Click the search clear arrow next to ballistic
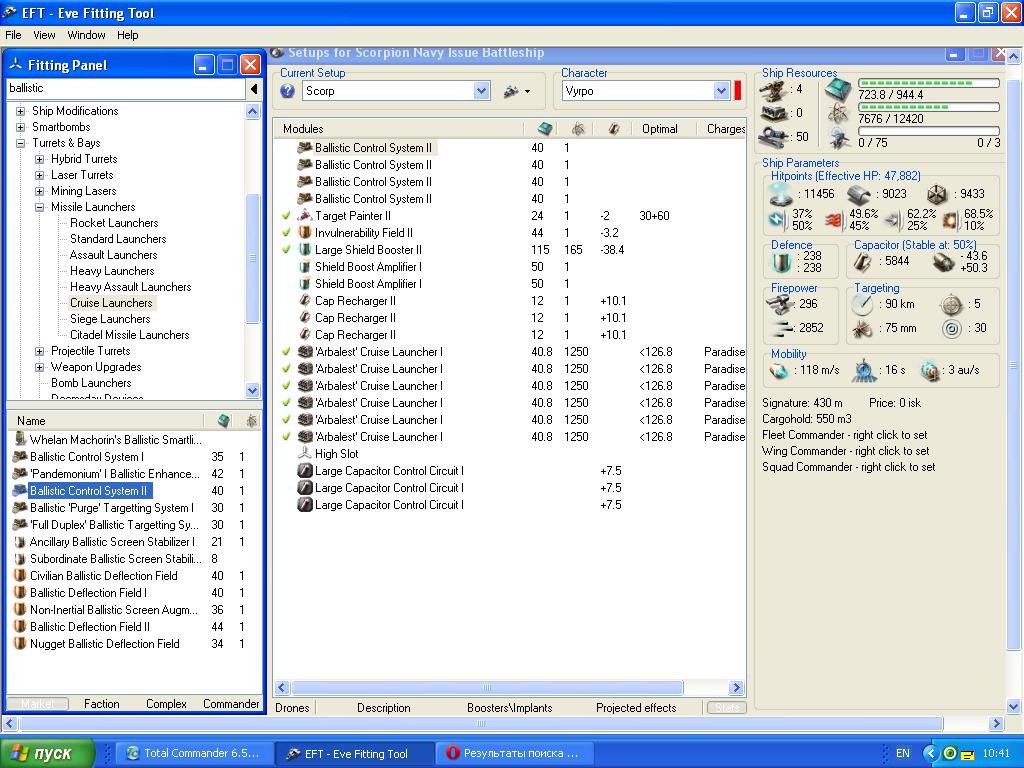This screenshot has height=768, width=1024. pyautogui.click(x=254, y=88)
